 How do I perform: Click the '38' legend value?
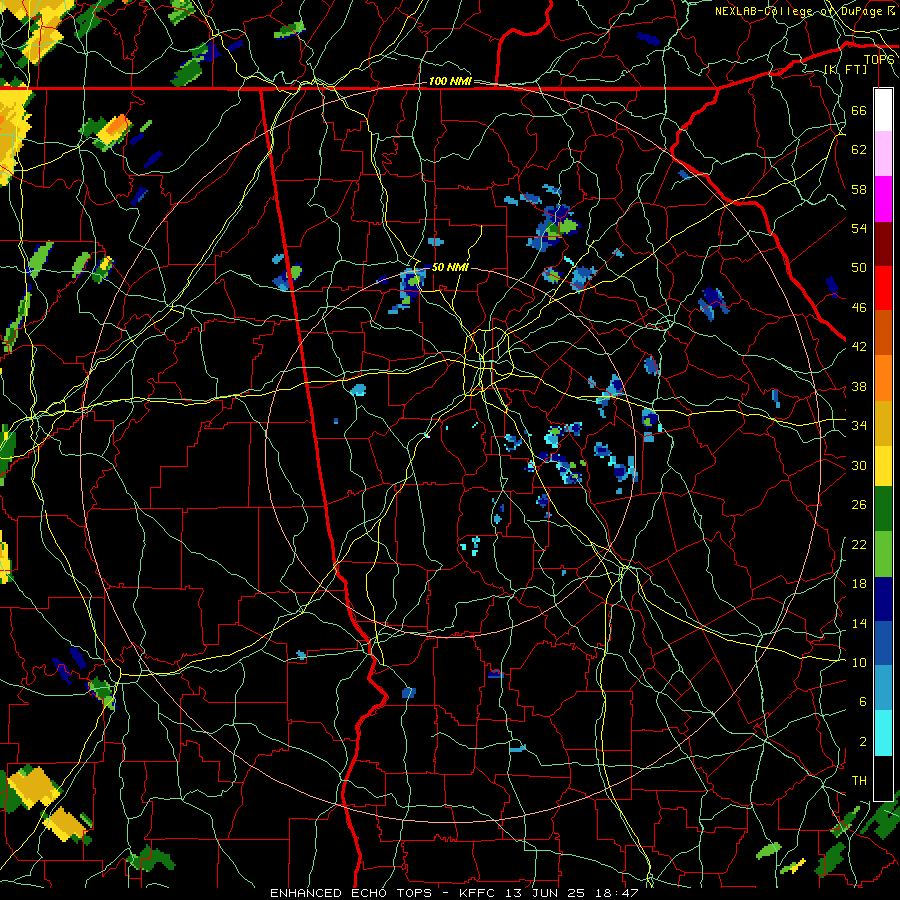859,386
